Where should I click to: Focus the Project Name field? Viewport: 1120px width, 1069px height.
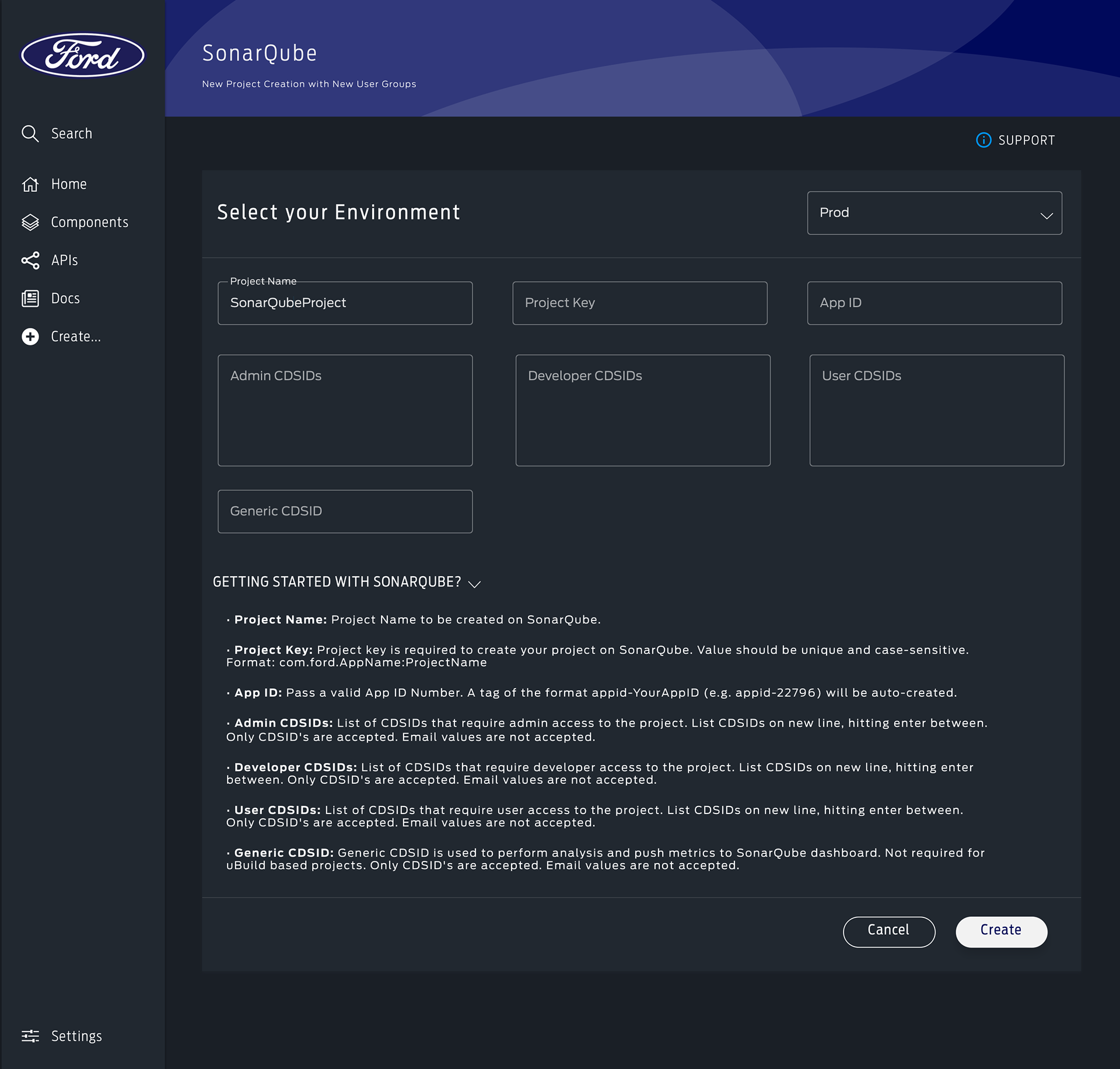click(345, 303)
